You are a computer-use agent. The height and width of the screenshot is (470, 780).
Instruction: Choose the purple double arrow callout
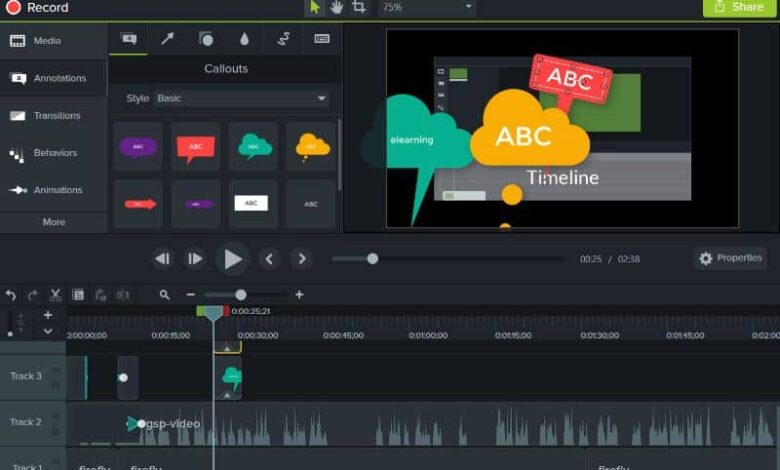click(x=195, y=204)
